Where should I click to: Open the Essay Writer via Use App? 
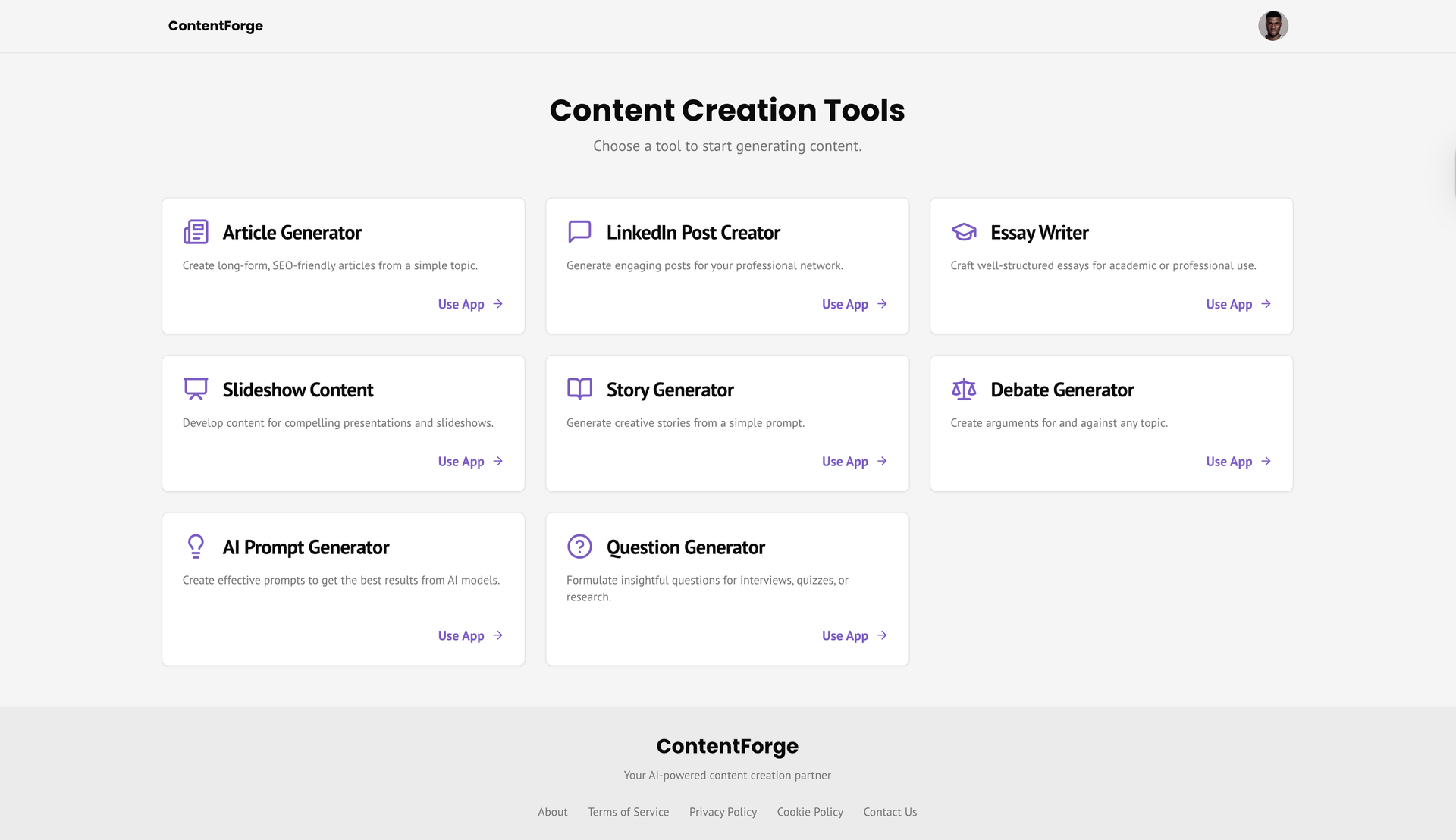[x=1228, y=304]
